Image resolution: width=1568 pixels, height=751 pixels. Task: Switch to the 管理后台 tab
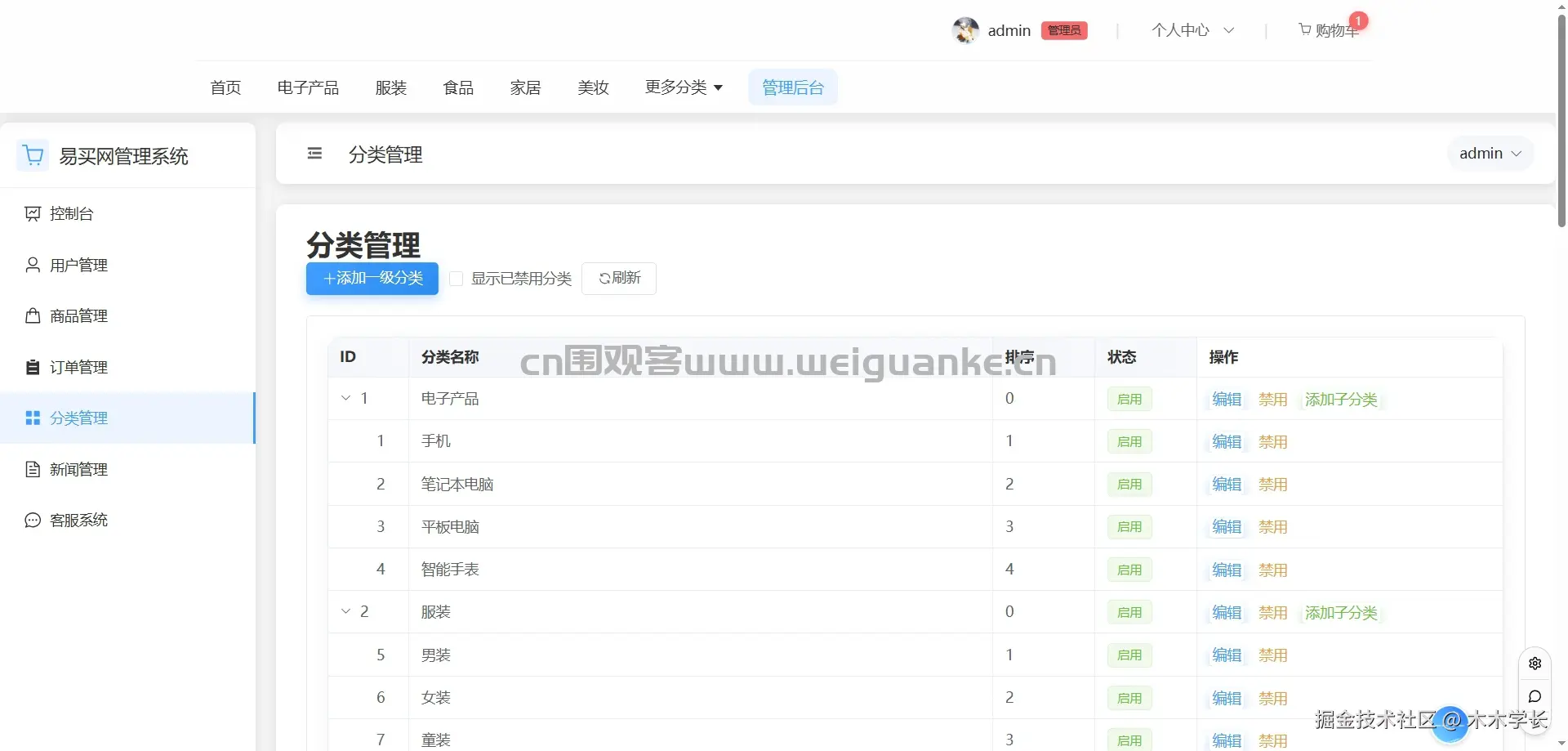tap(793, 87)
